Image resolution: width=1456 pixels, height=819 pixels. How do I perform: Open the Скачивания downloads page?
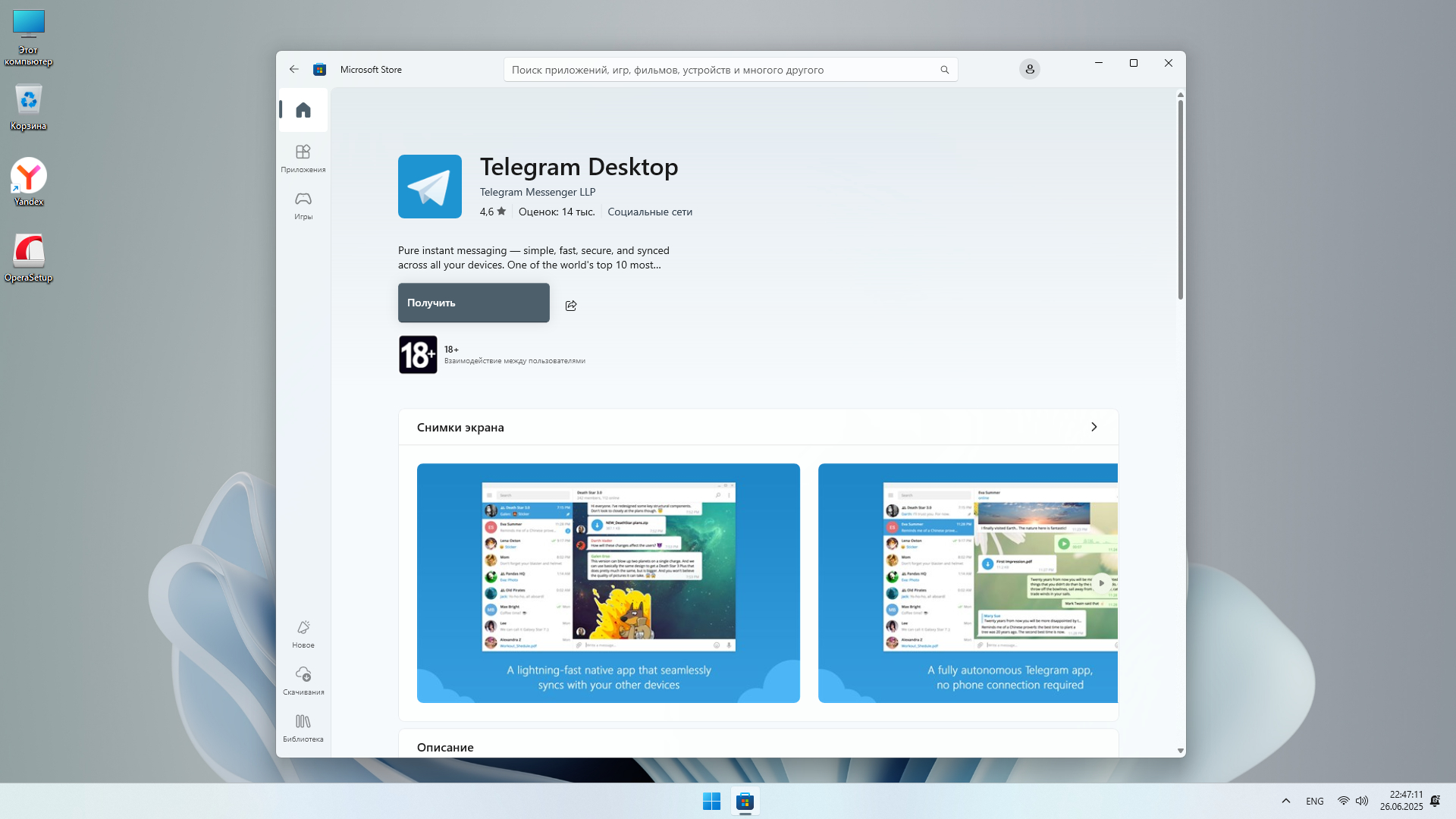click(303, 681)
